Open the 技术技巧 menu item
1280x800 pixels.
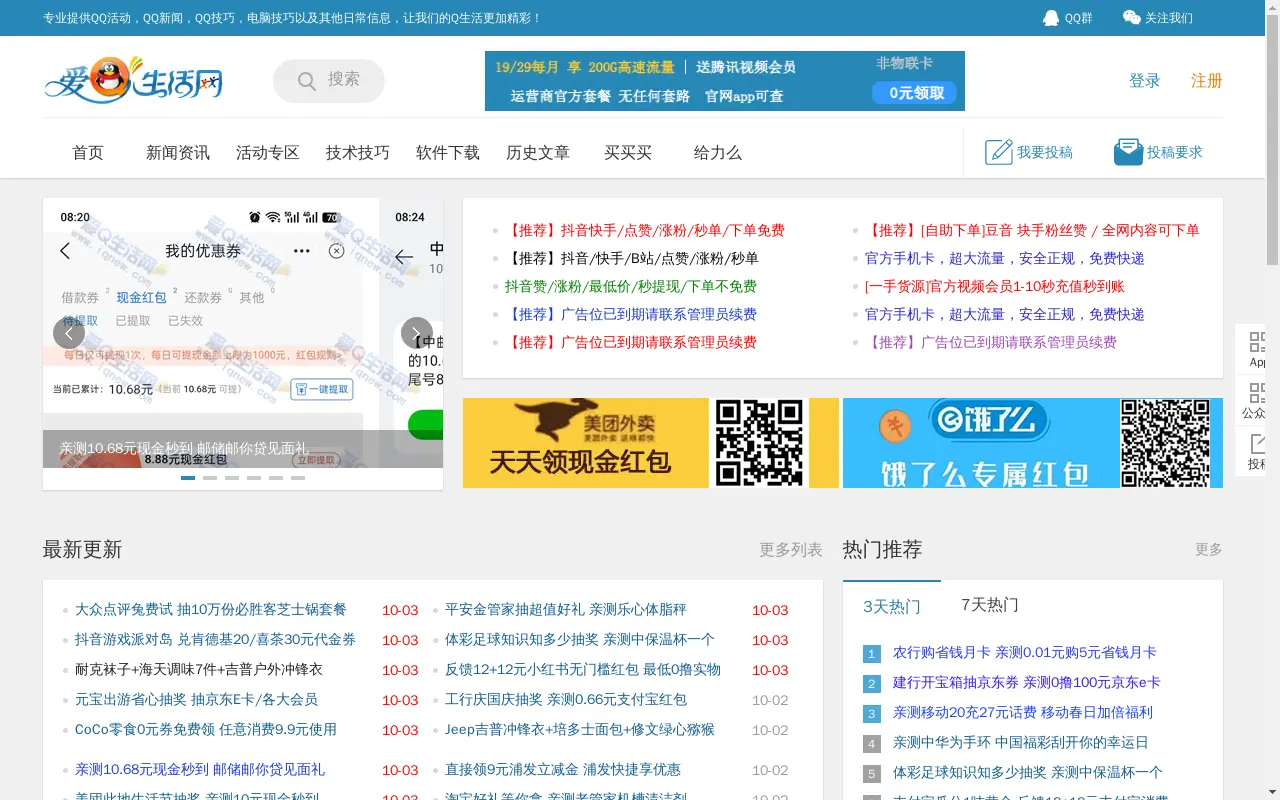pyautogui.click(x=358, y=153)
